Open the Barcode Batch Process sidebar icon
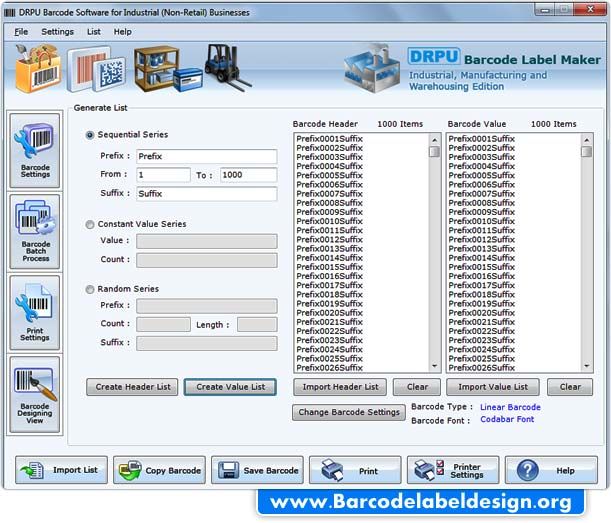Image resolution: width=611 pixels, height=523 pixels. click(35, 231)
